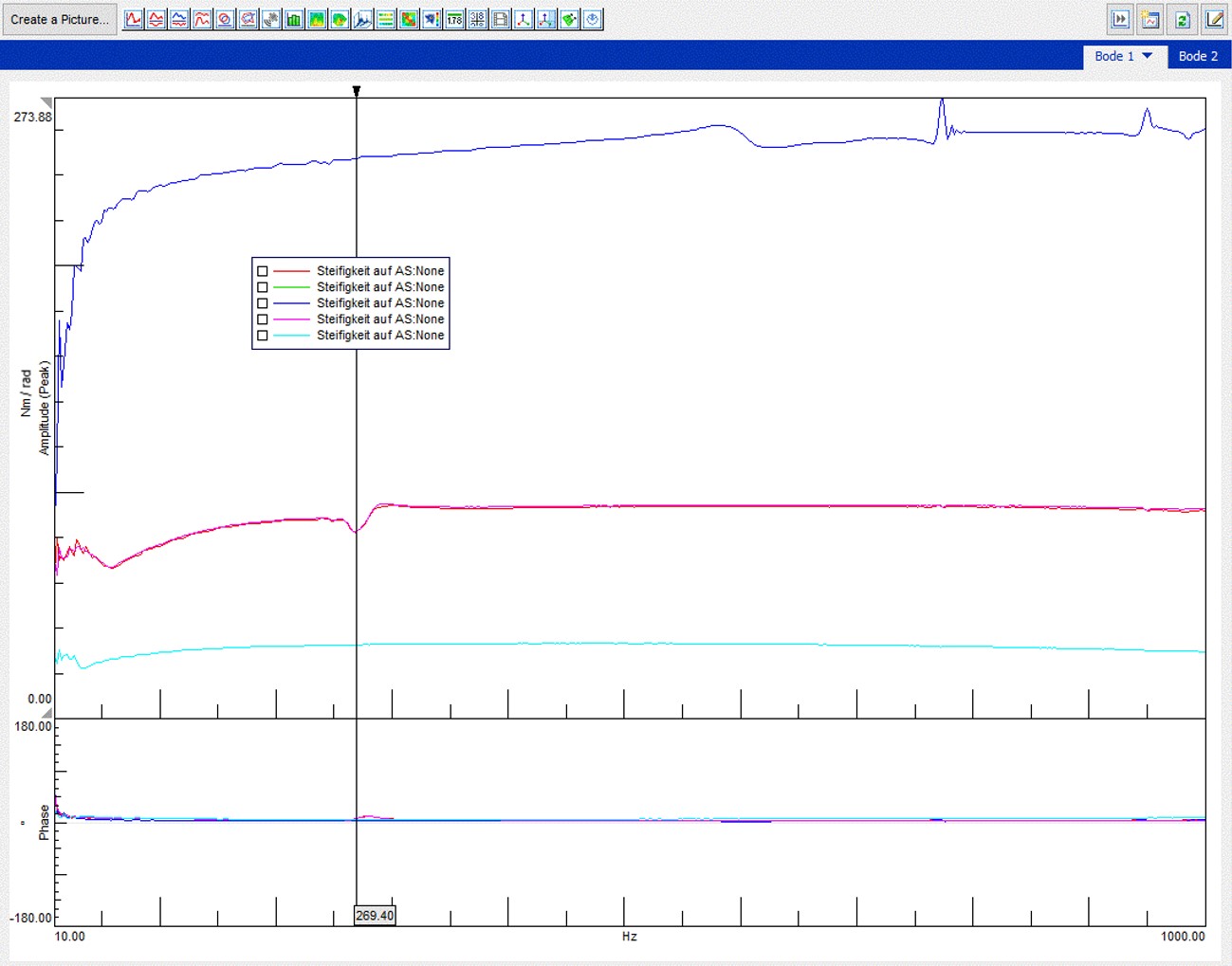Open the pencil edit display icon
1232x966 pixels.
[x=1214, y=19]
